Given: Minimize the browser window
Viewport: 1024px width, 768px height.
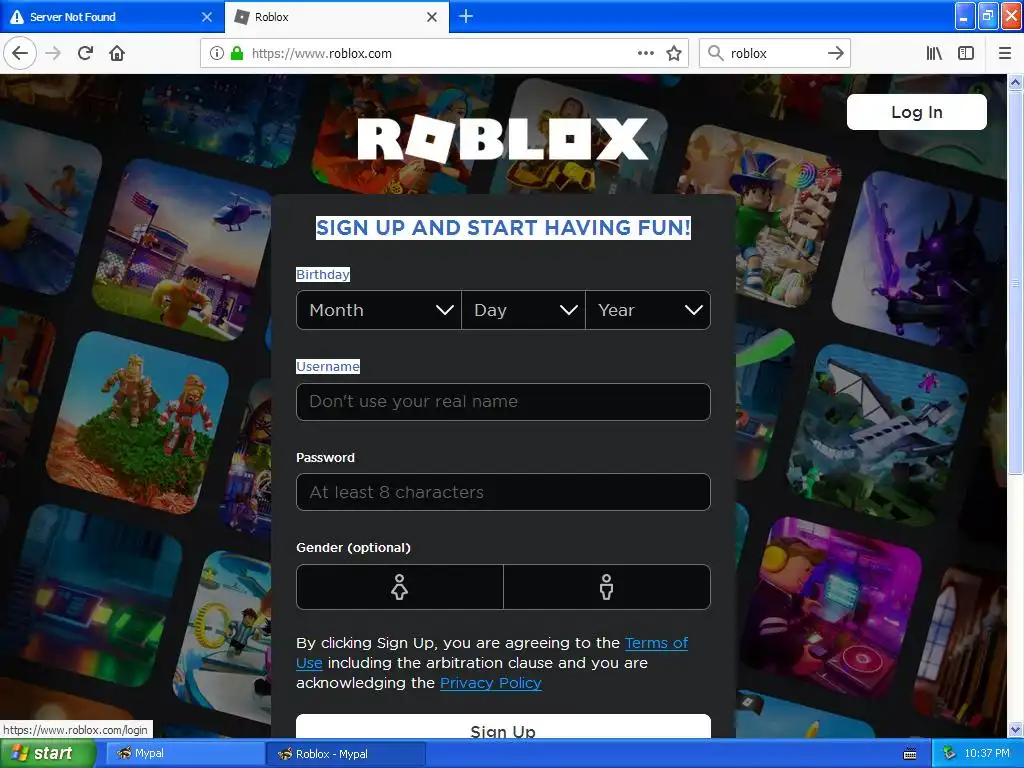Looking at the screenshot, I should 965,16.
